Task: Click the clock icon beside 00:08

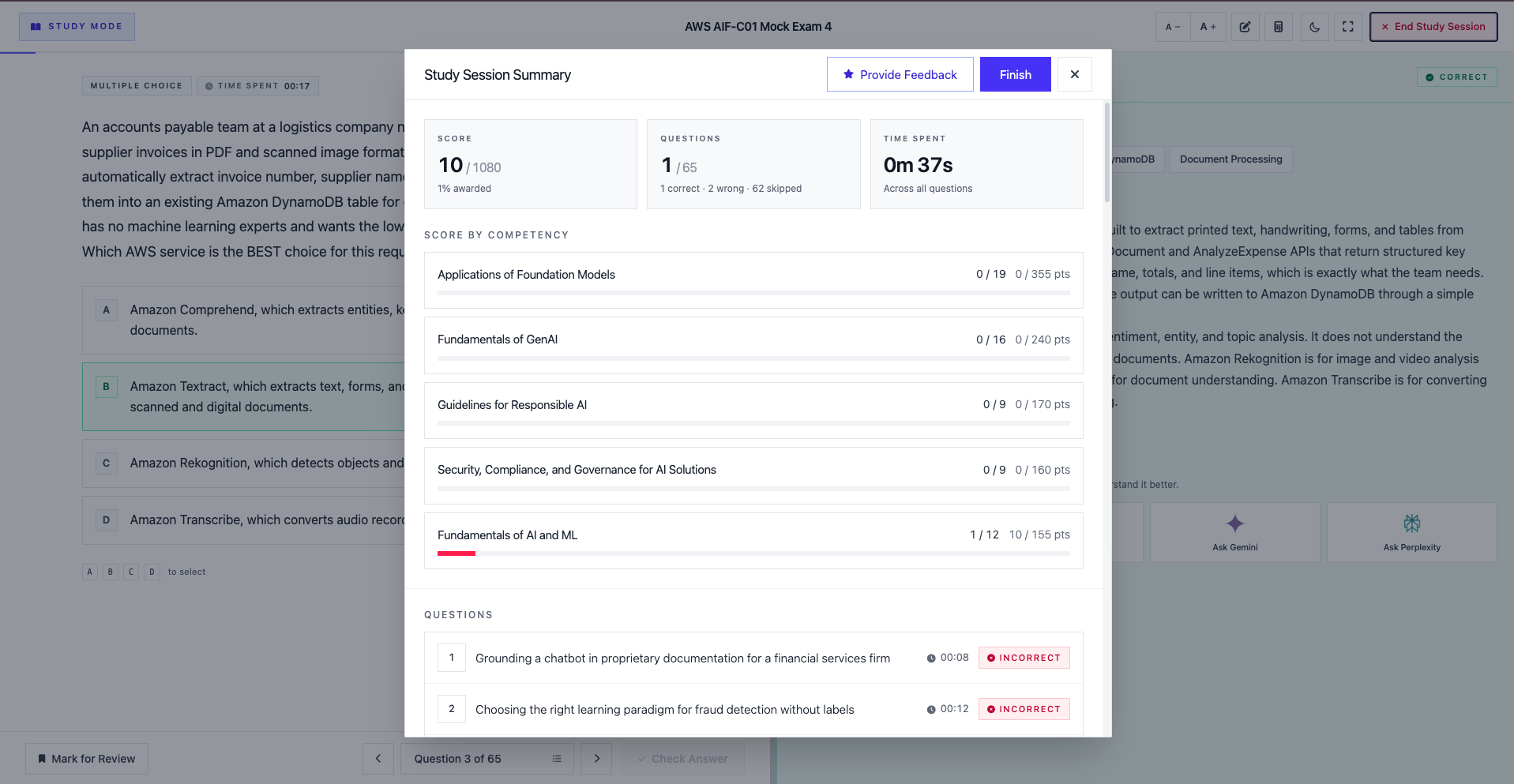Action: coord(931,658)
